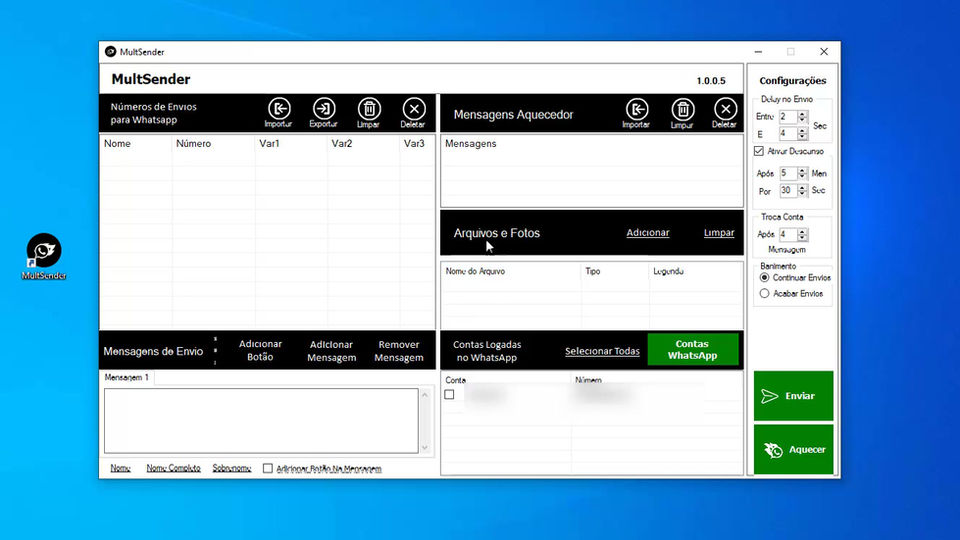Open MultSender desktop shortcut icon

(44, 256)
